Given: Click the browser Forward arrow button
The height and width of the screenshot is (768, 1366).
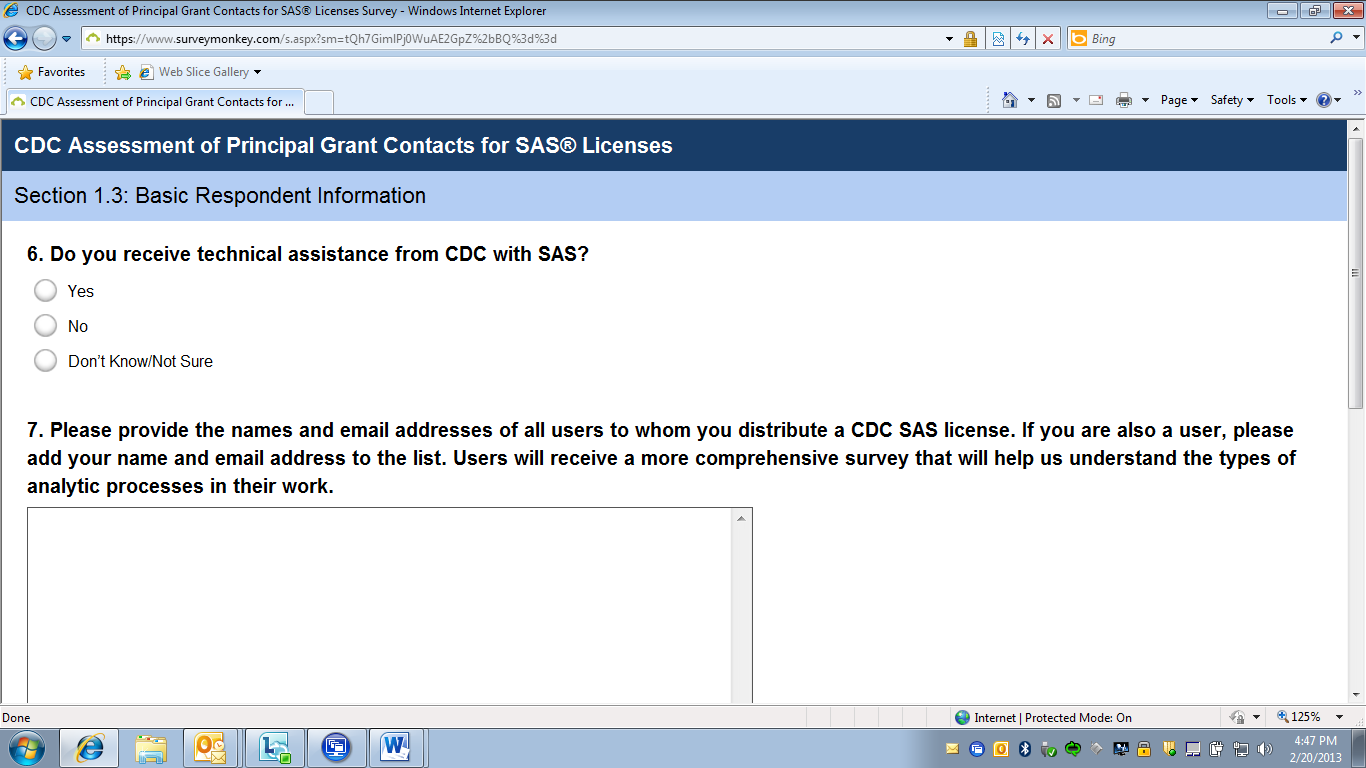Looking at the screenshot, I should pyautogui.click(x=44, y=39).
